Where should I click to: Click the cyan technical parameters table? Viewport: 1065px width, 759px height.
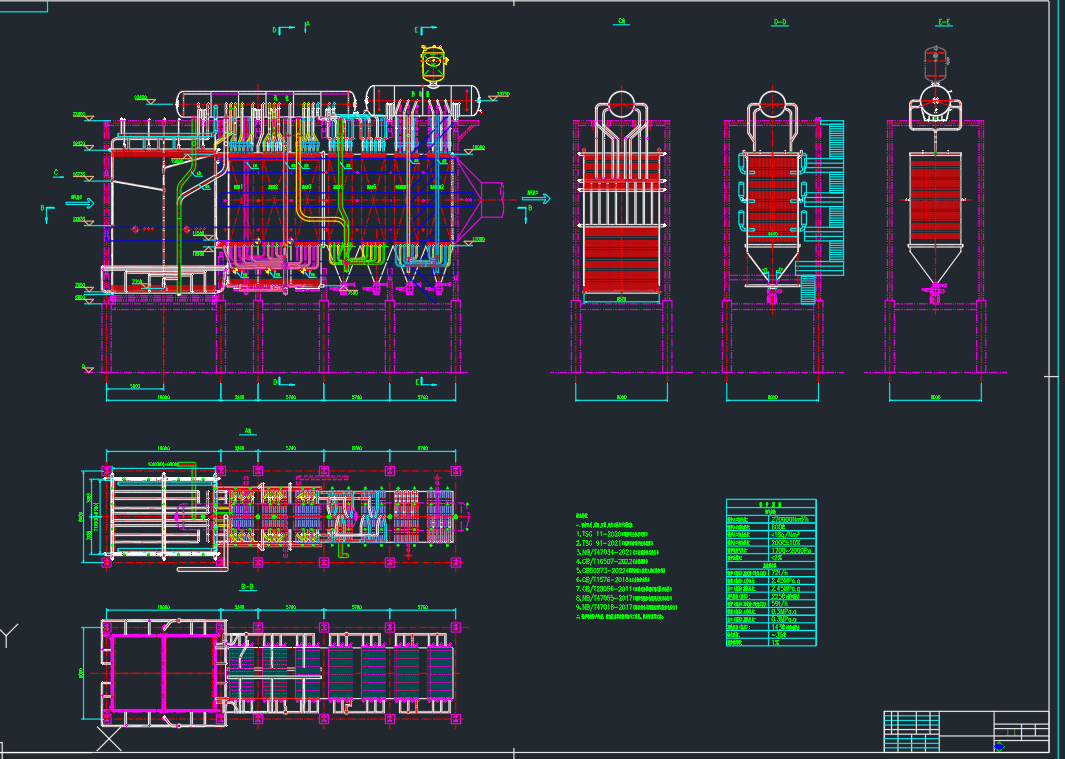(770, 573)
